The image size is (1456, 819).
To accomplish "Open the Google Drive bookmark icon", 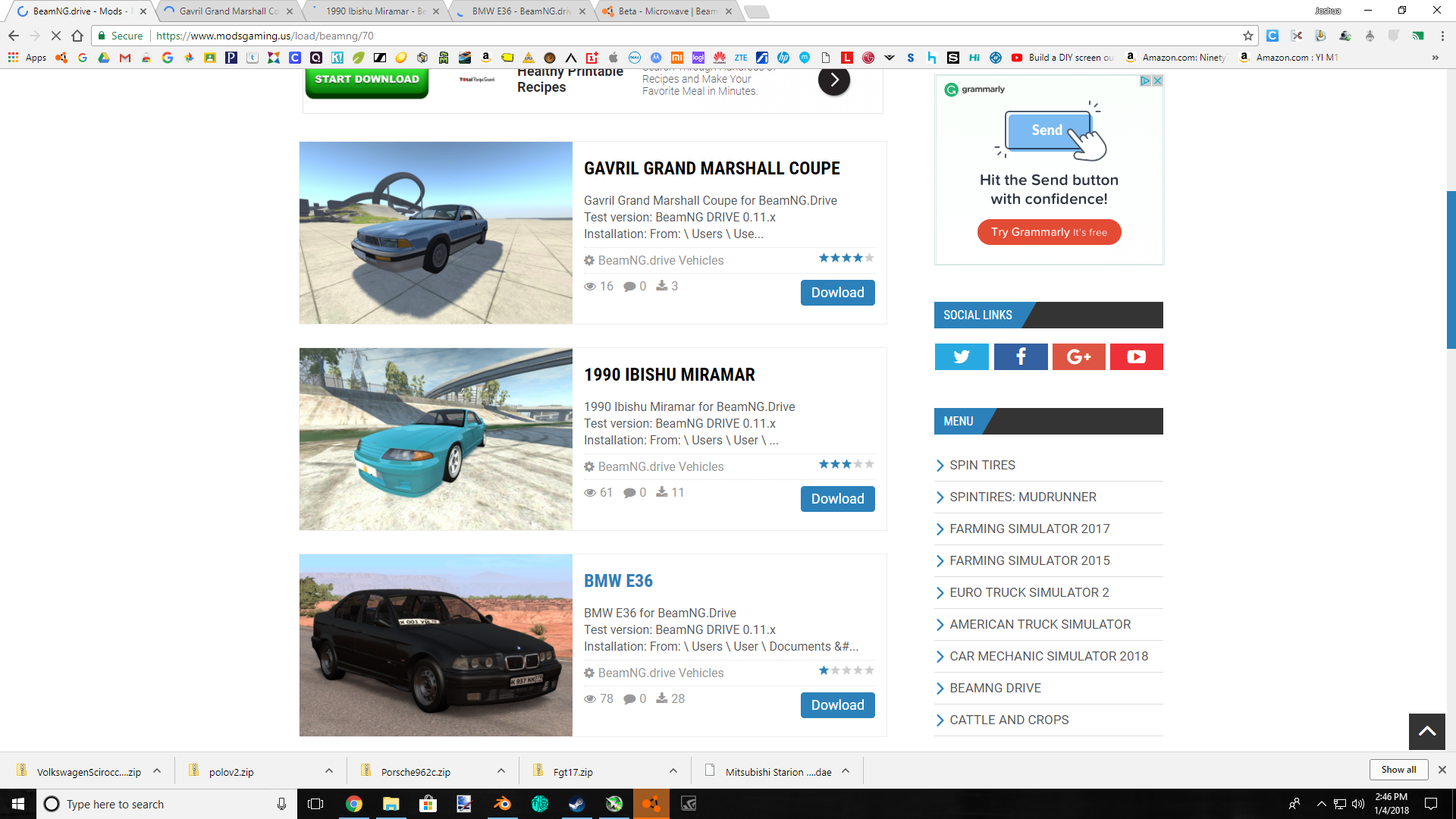I will click(x=104, y=58).
